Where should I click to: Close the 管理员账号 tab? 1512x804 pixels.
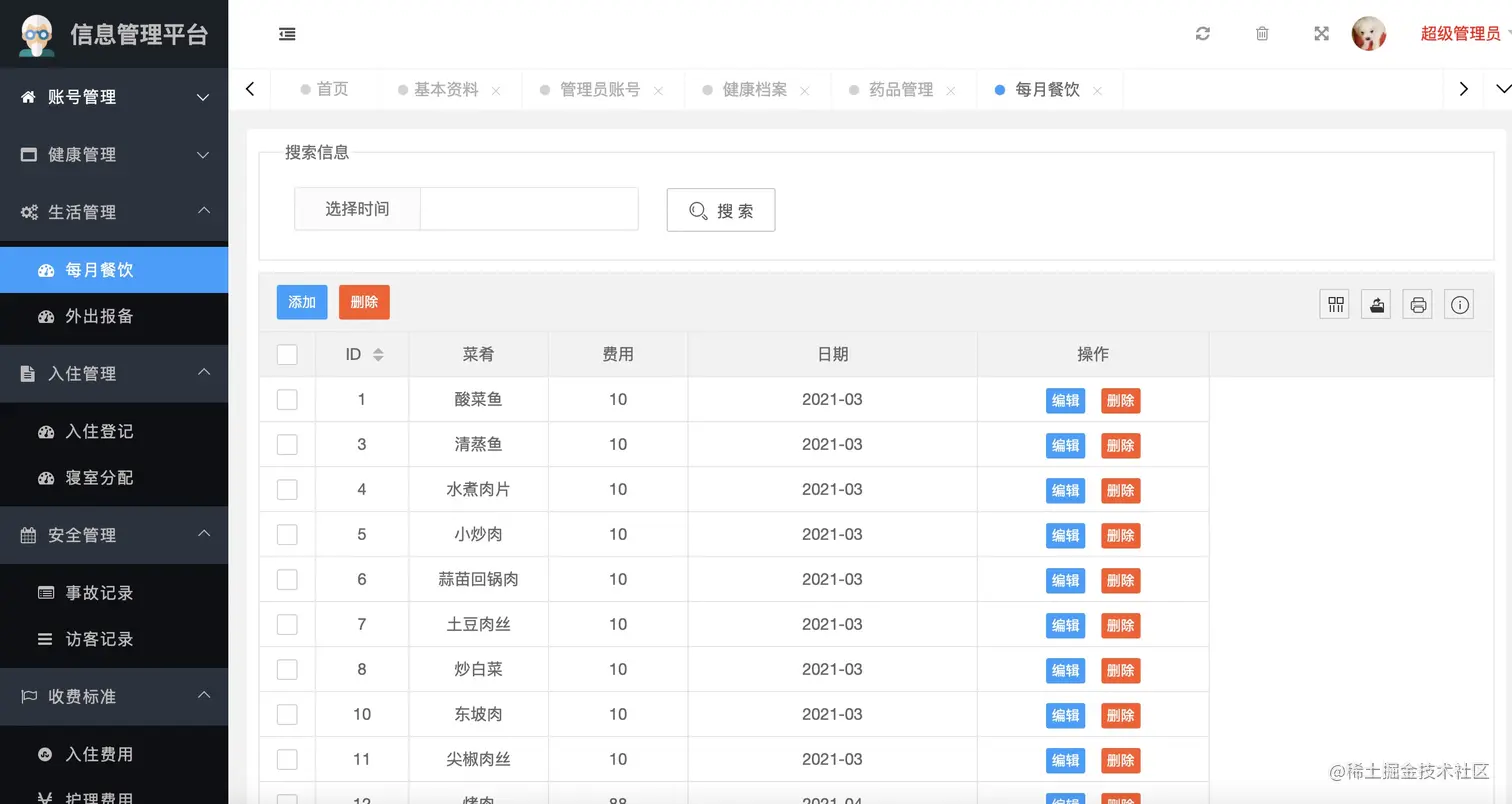coord(658,91)
